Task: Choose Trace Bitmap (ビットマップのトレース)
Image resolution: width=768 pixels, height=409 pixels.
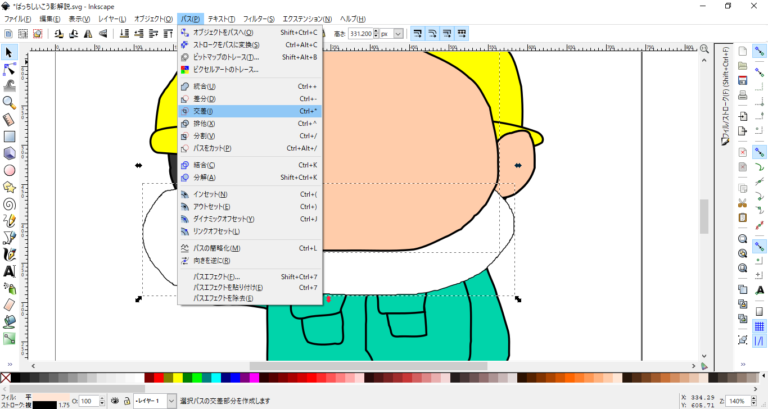Action: [250, 57]
